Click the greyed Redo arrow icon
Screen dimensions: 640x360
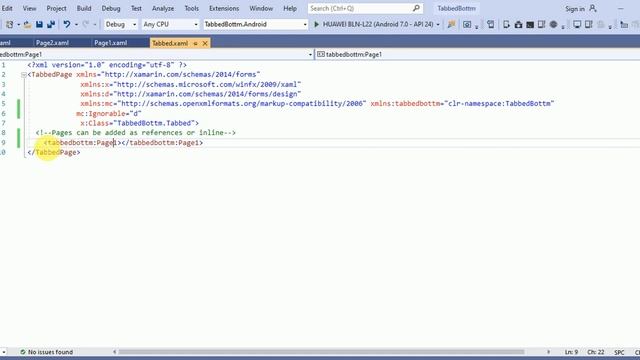(86, 24)
